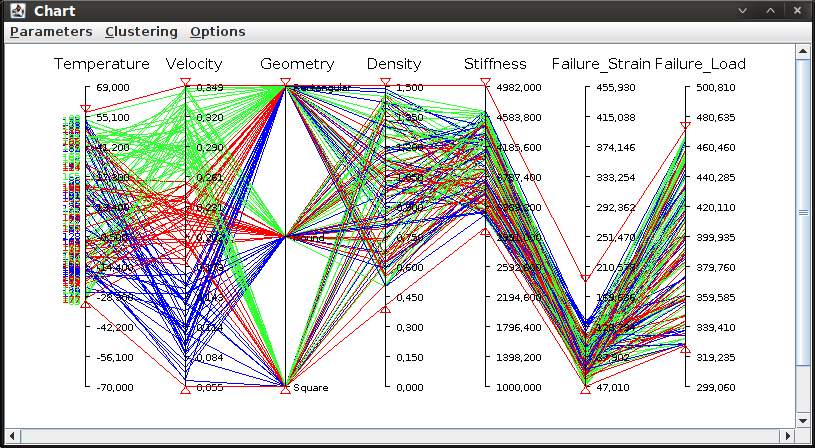815x448 pixels.
Task: Open the Options menu
Action: [x=218, y=32]
